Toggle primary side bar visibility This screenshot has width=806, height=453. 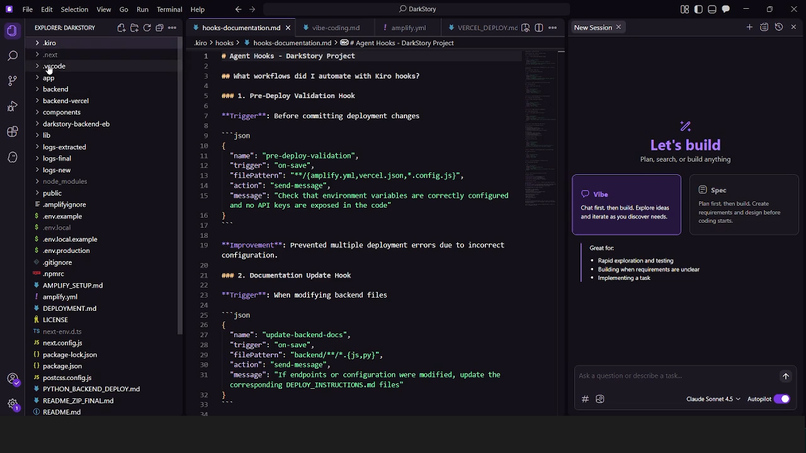(x=698, y=9)
